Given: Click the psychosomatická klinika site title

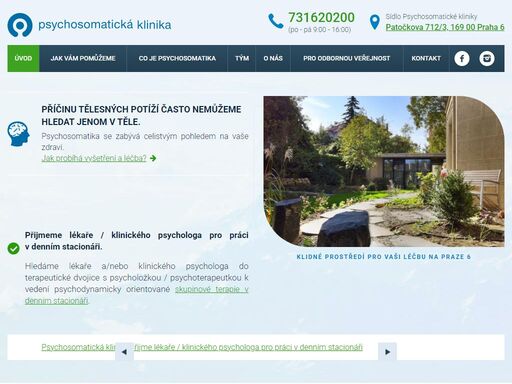Looking at the screenshot, I should click(x=105, y=25).
